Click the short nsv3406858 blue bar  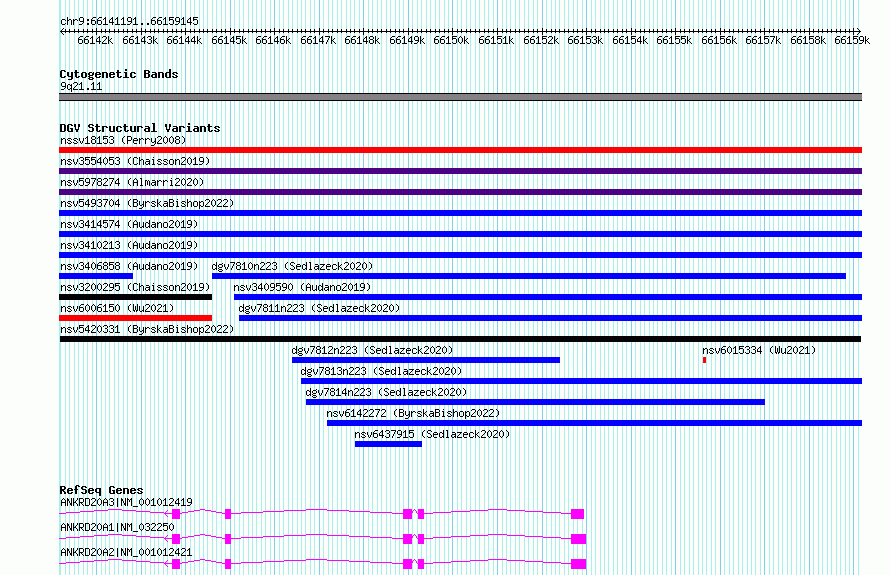(x=96, y=276)
